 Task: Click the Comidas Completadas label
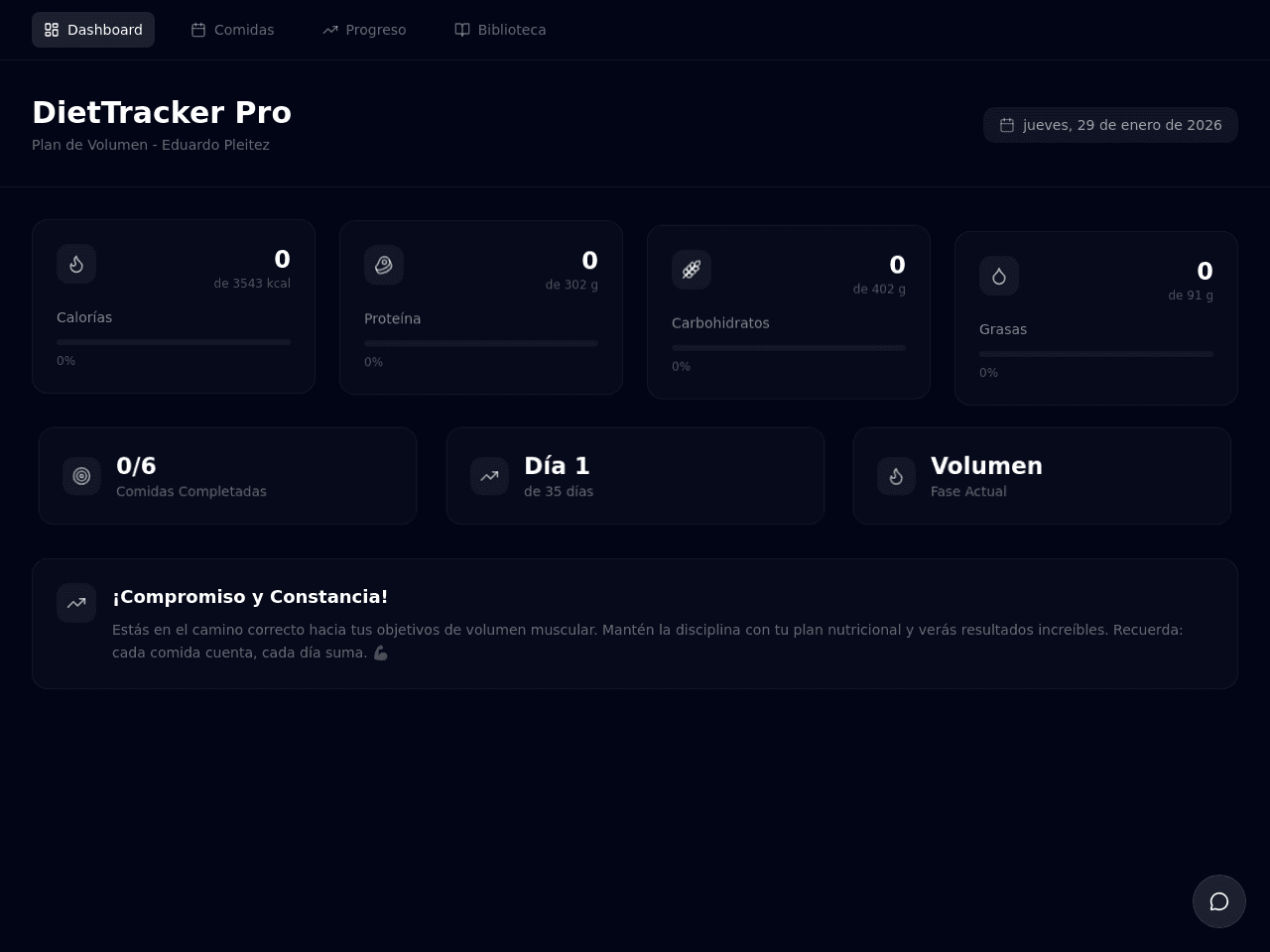[191, 492]
